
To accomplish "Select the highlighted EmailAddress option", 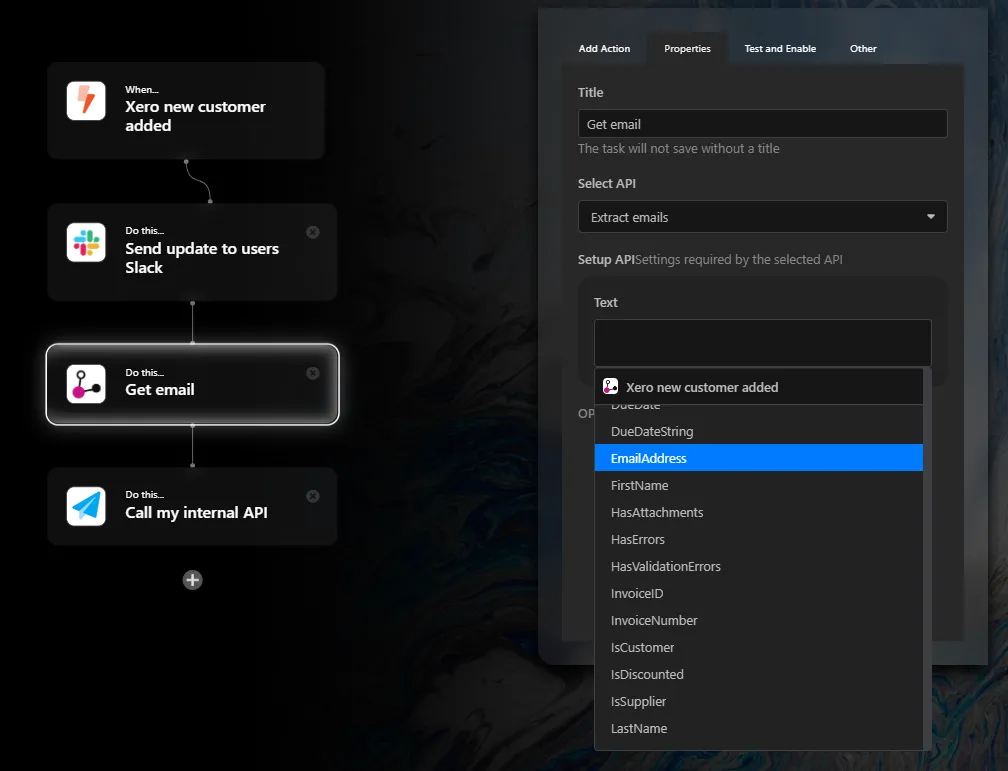I will coord(759,458).
